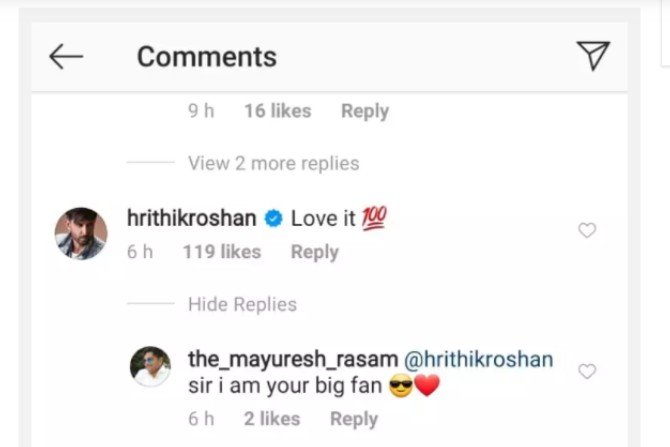This screenshot has width=670, height=447.
Task: Open hrithikroshan's profile picture
Action: tap(81, 234)
